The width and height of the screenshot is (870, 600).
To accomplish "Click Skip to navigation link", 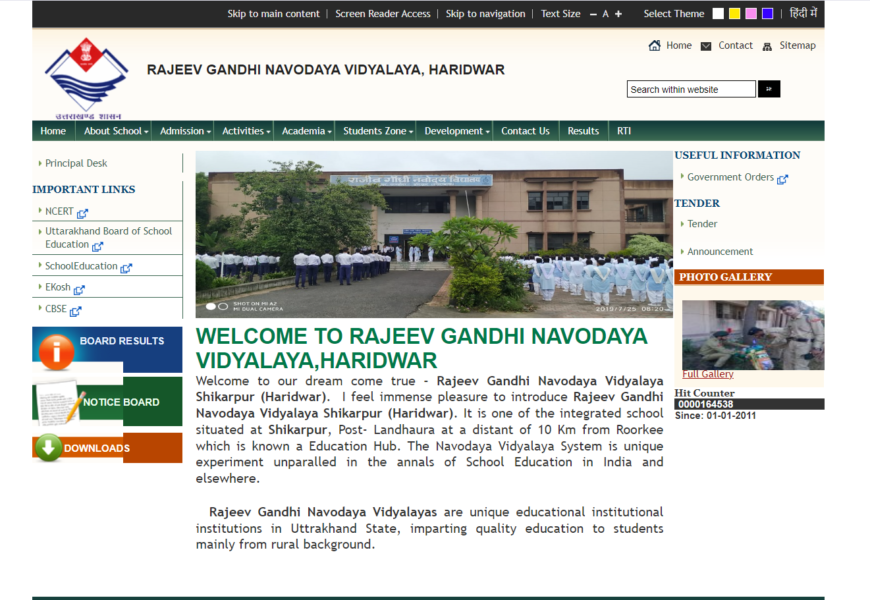I will [485, 14].
